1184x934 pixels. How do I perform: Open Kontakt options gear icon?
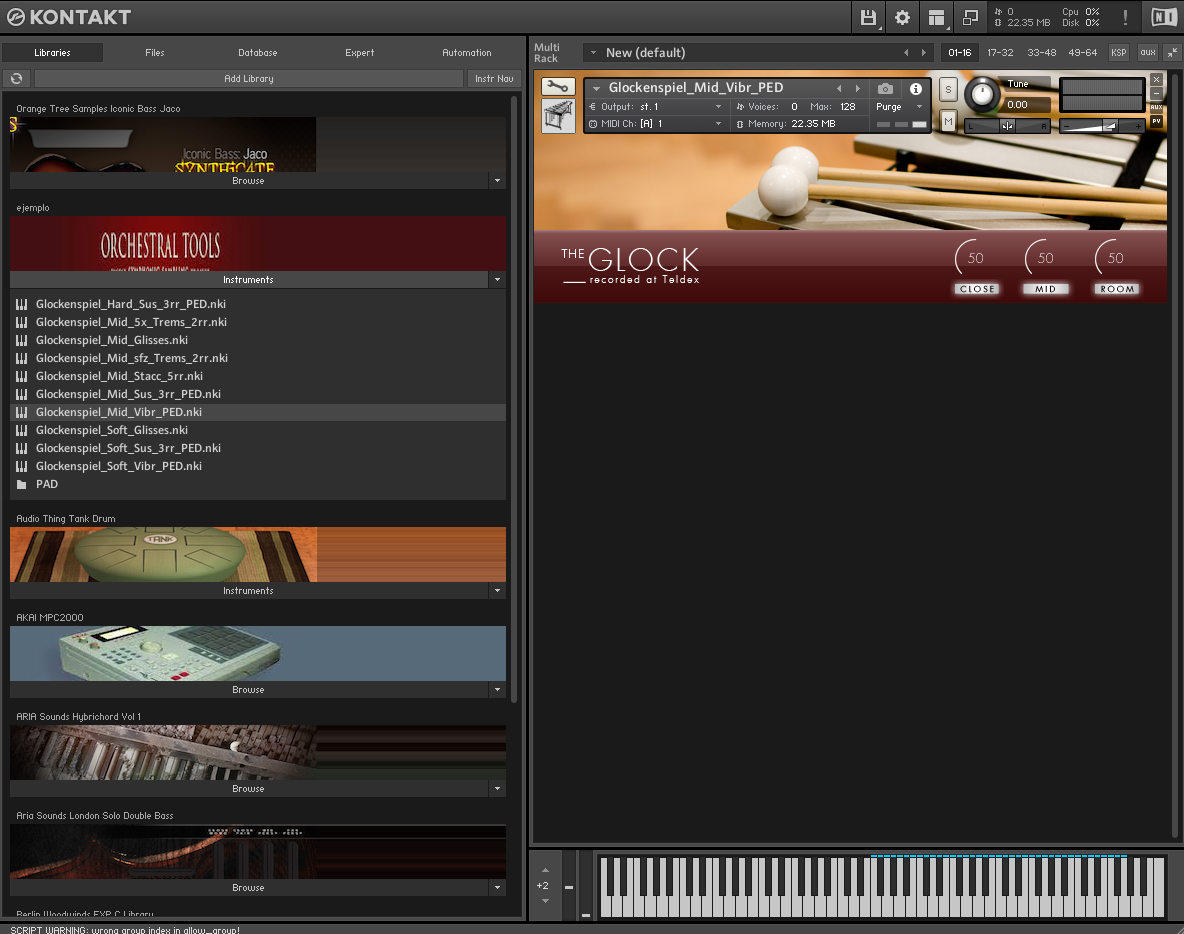[902, 17]
